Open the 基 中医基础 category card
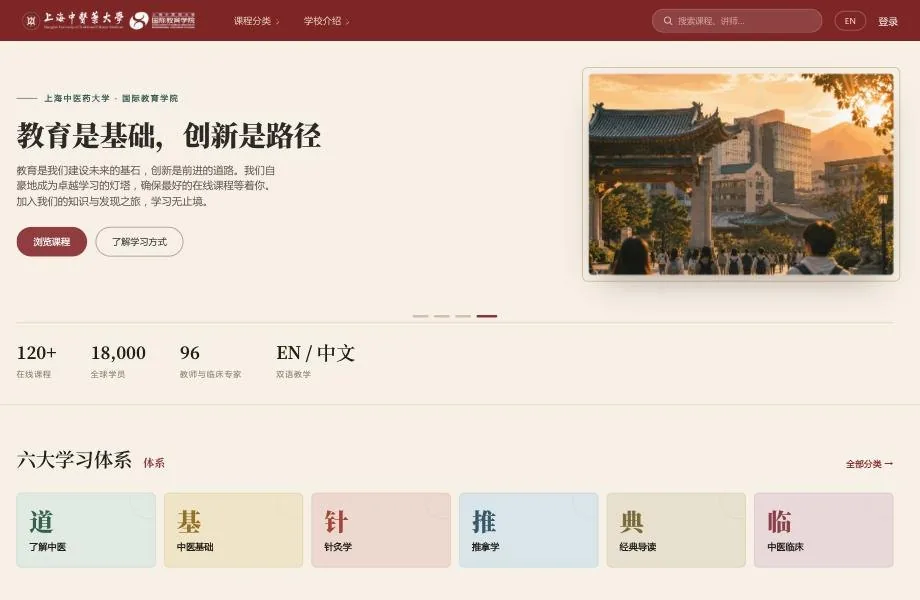The height and width of the screenshot is (600, 920). click(234, 530)
